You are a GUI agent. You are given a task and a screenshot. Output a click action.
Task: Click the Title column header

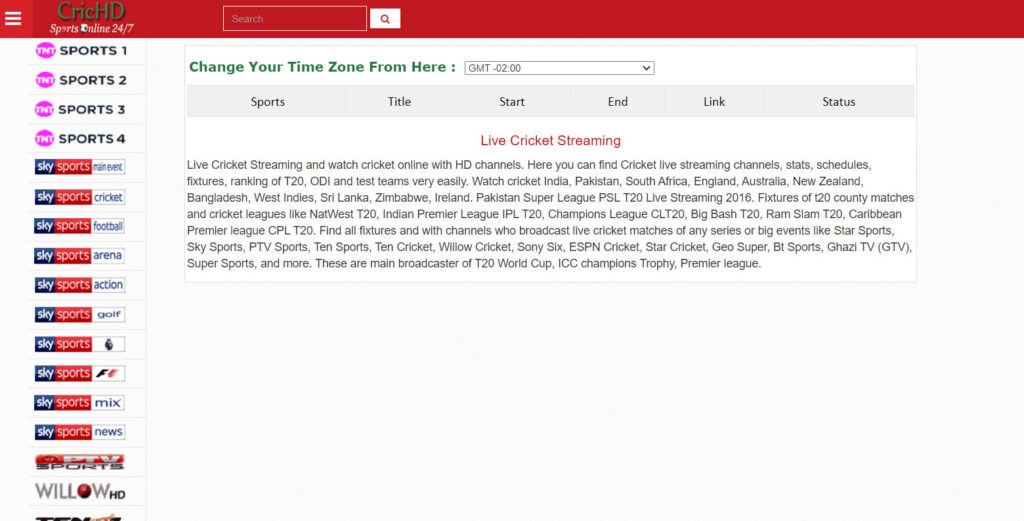[399, 101]
